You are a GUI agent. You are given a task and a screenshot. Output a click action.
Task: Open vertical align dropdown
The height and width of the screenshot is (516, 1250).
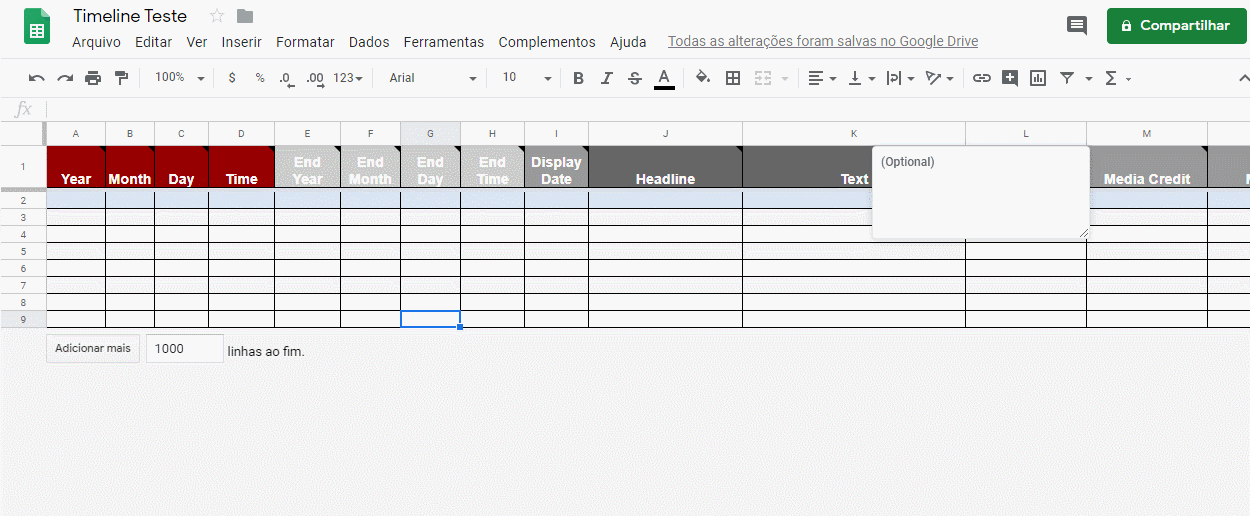point(861,78)
